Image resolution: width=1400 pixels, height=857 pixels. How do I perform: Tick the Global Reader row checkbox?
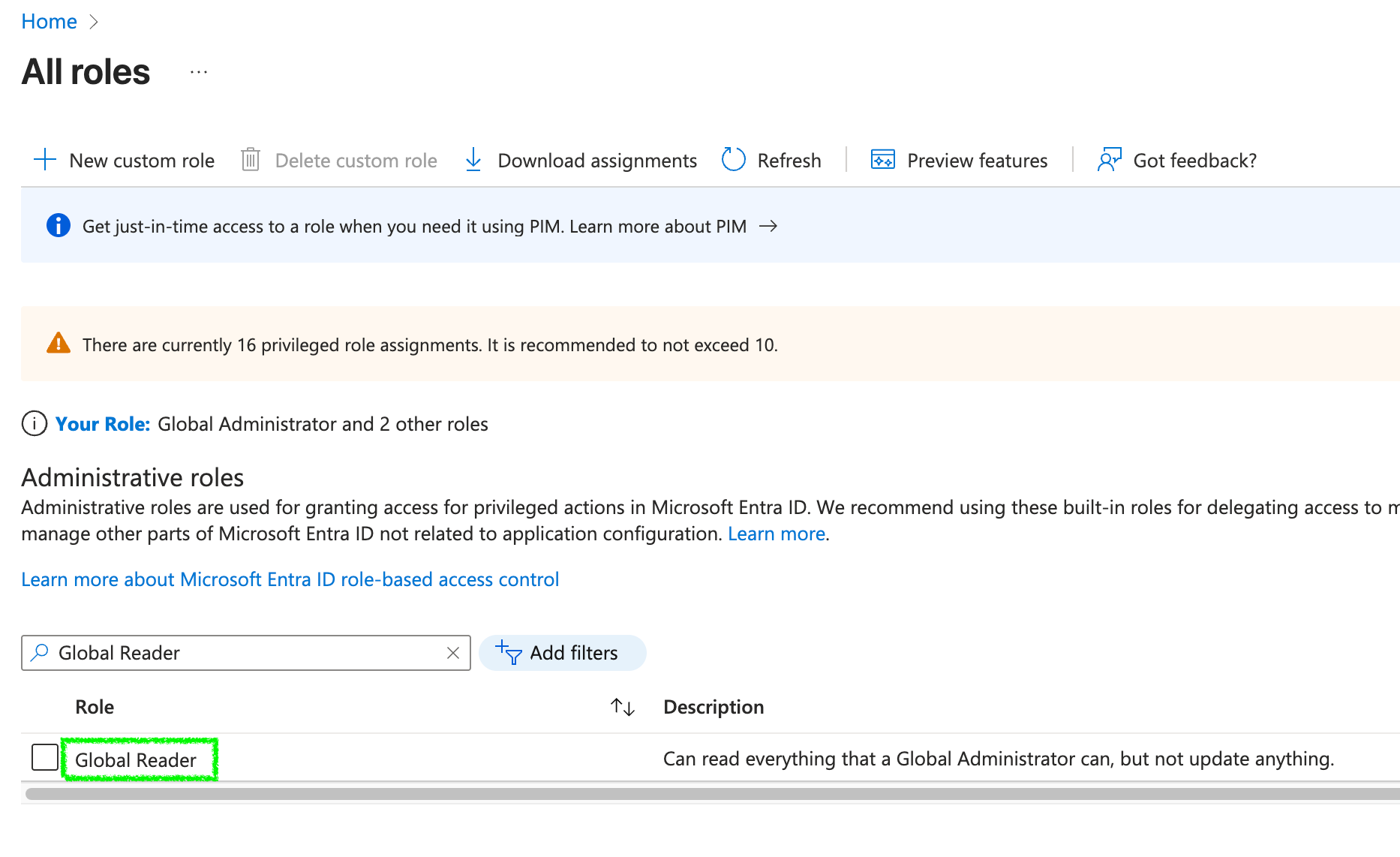click(45, 757)
